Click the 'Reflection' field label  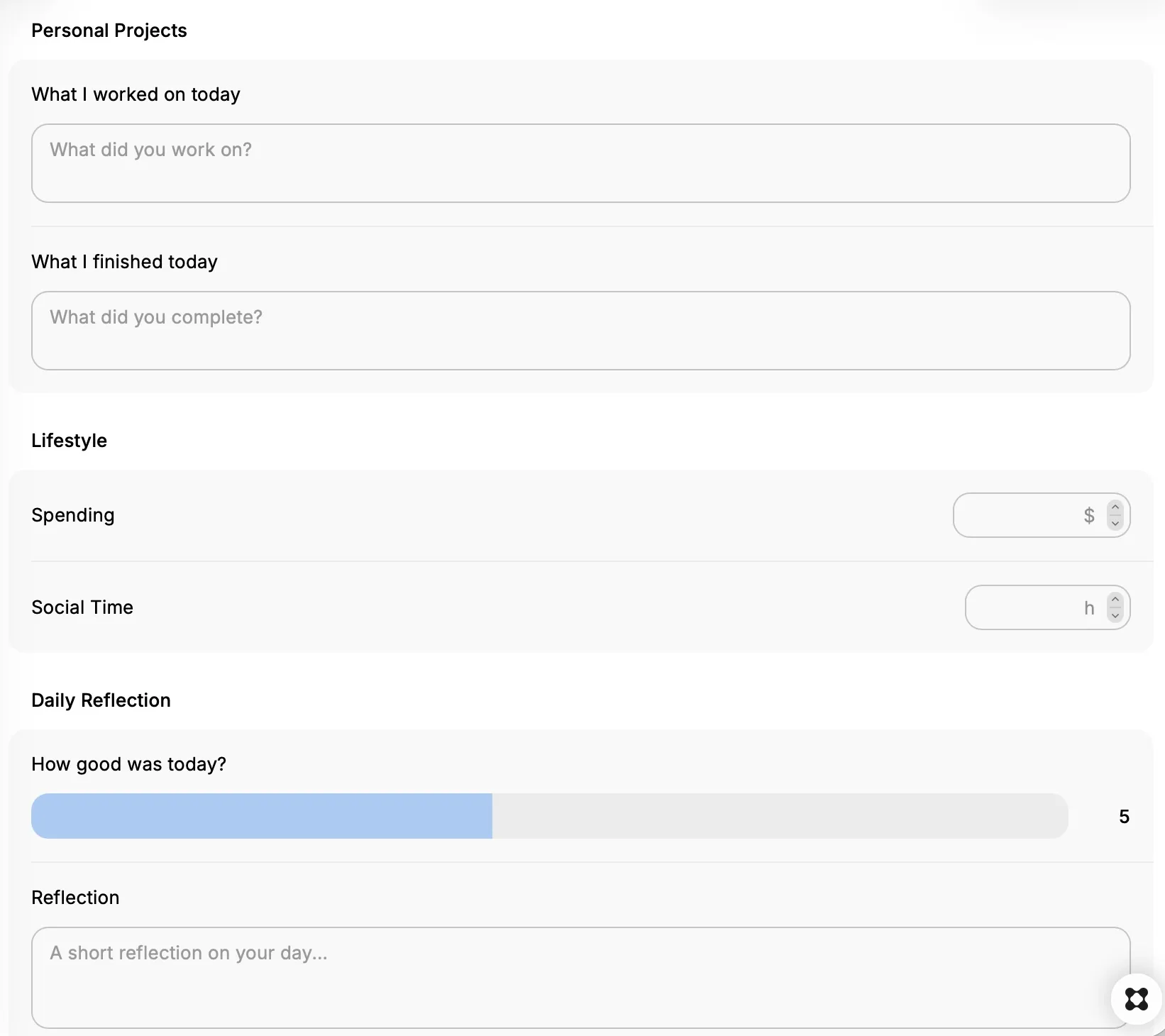75,898
